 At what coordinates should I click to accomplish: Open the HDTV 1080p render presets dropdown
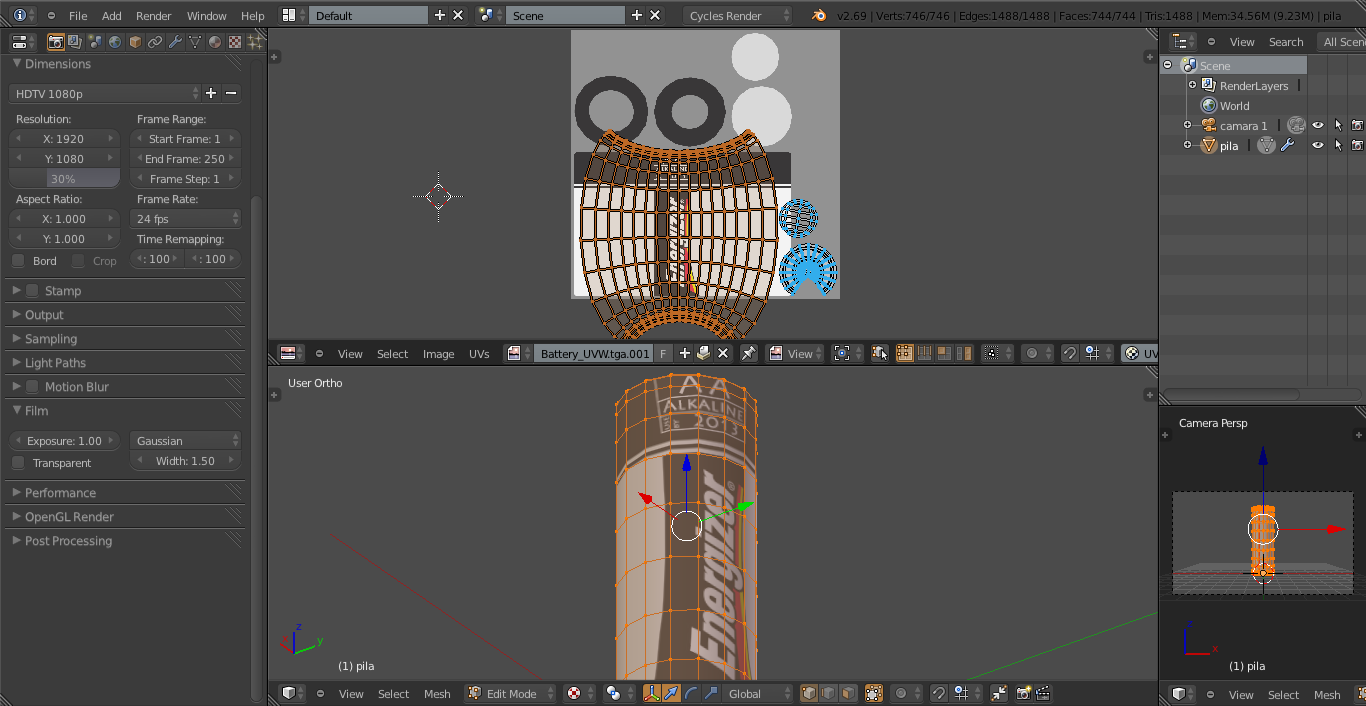coord(104,93)
